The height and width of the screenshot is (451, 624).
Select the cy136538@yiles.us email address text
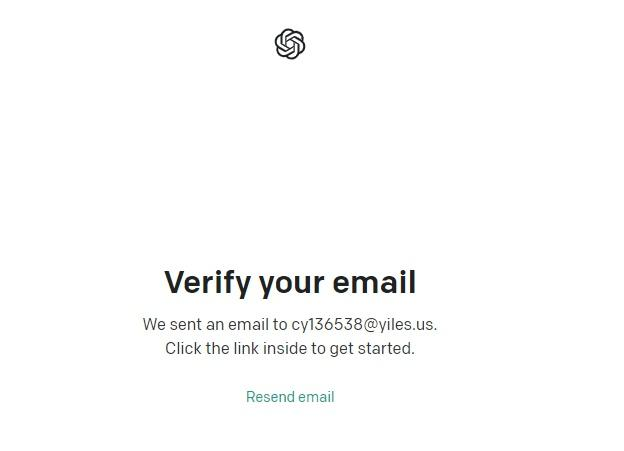[364, 324]
